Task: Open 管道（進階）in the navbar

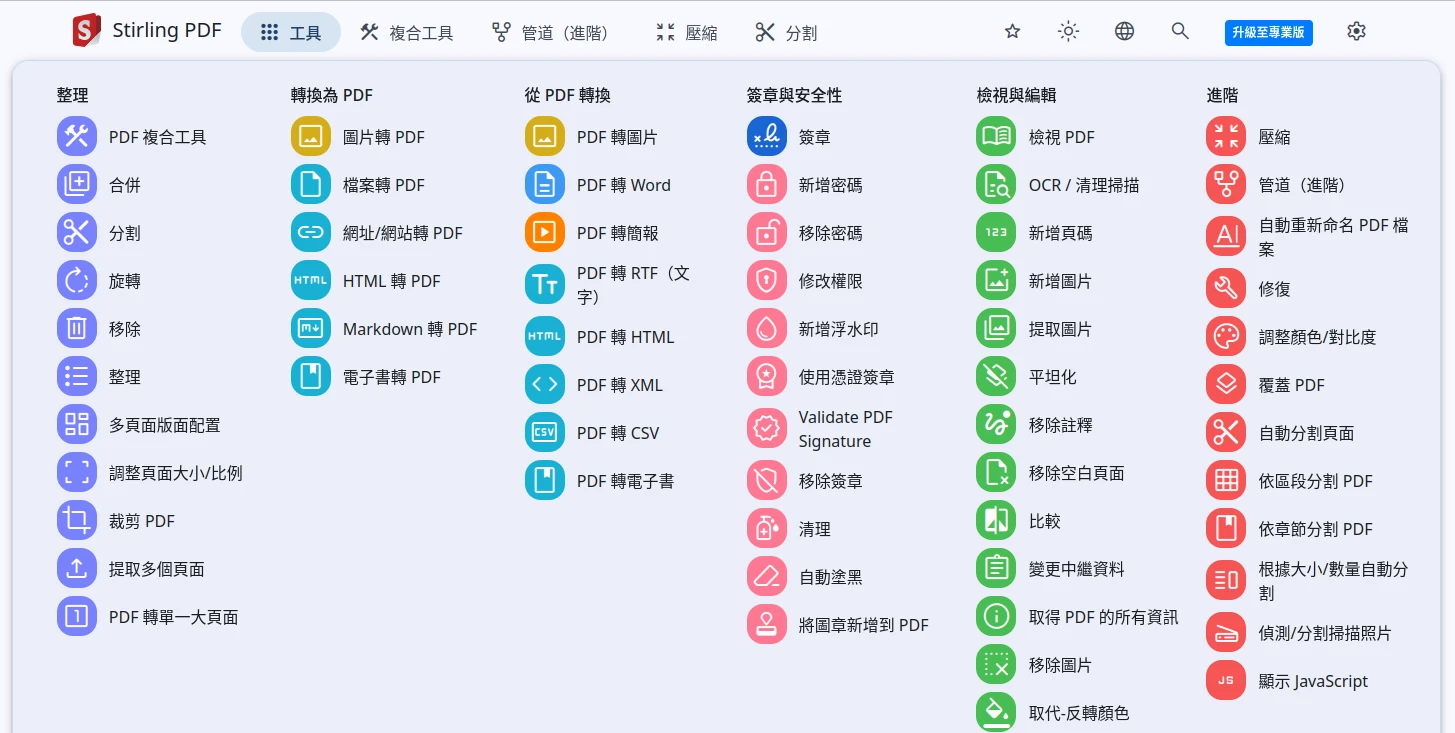Action: (x=551, y=32)
